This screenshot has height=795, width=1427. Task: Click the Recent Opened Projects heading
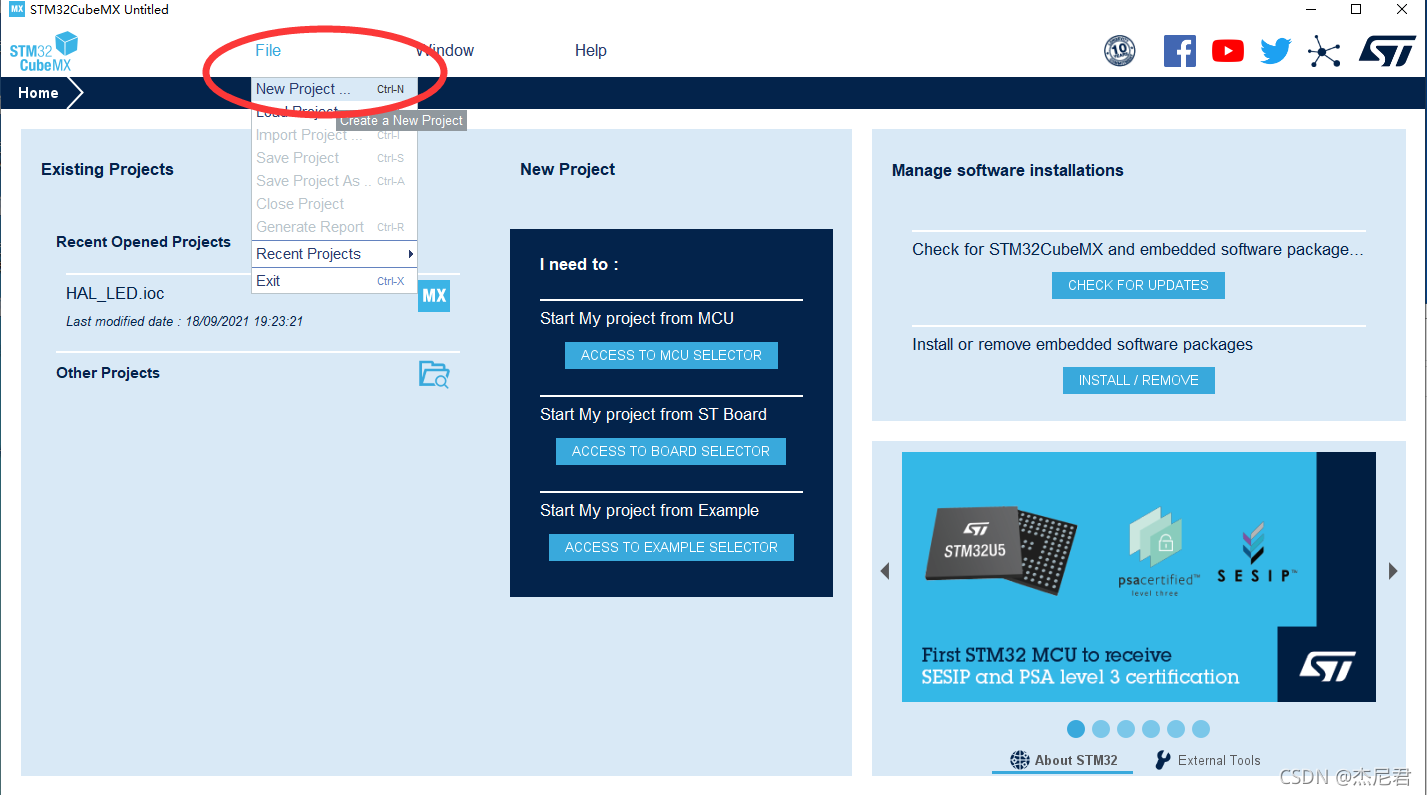point(143,242)
